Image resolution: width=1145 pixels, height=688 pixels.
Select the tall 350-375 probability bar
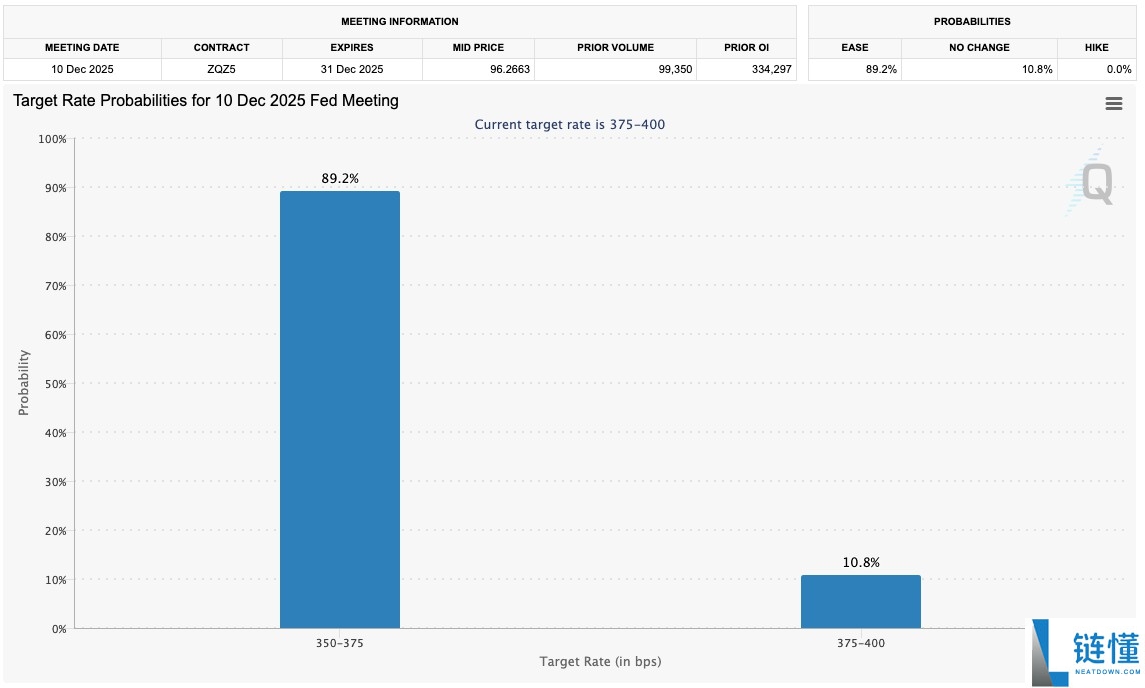[340, 409]
